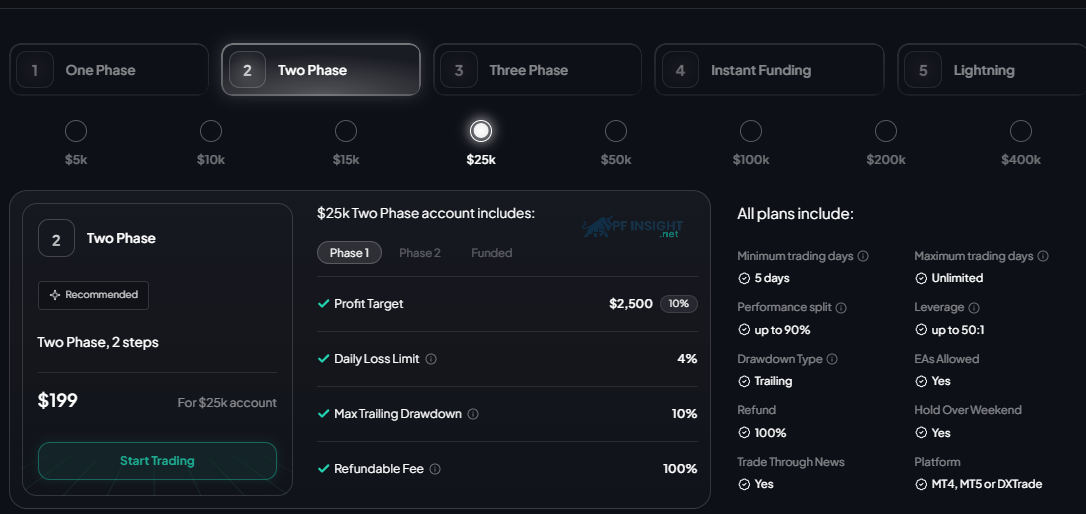Open info icon for Maximum trading days
The width and height of the screenshot is (1086, 514).
[x=1043, y=256]
